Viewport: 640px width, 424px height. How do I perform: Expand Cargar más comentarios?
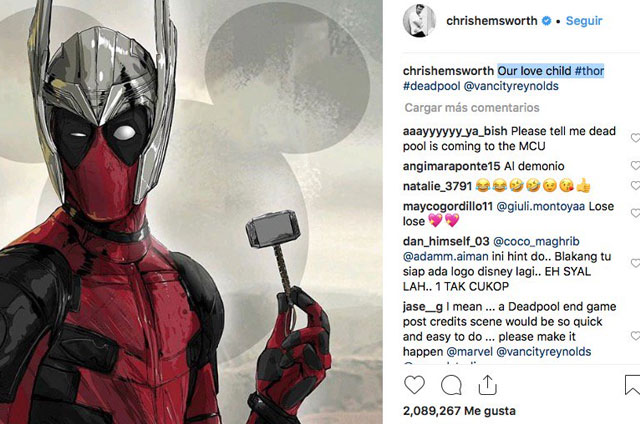(x=472, y=107)
